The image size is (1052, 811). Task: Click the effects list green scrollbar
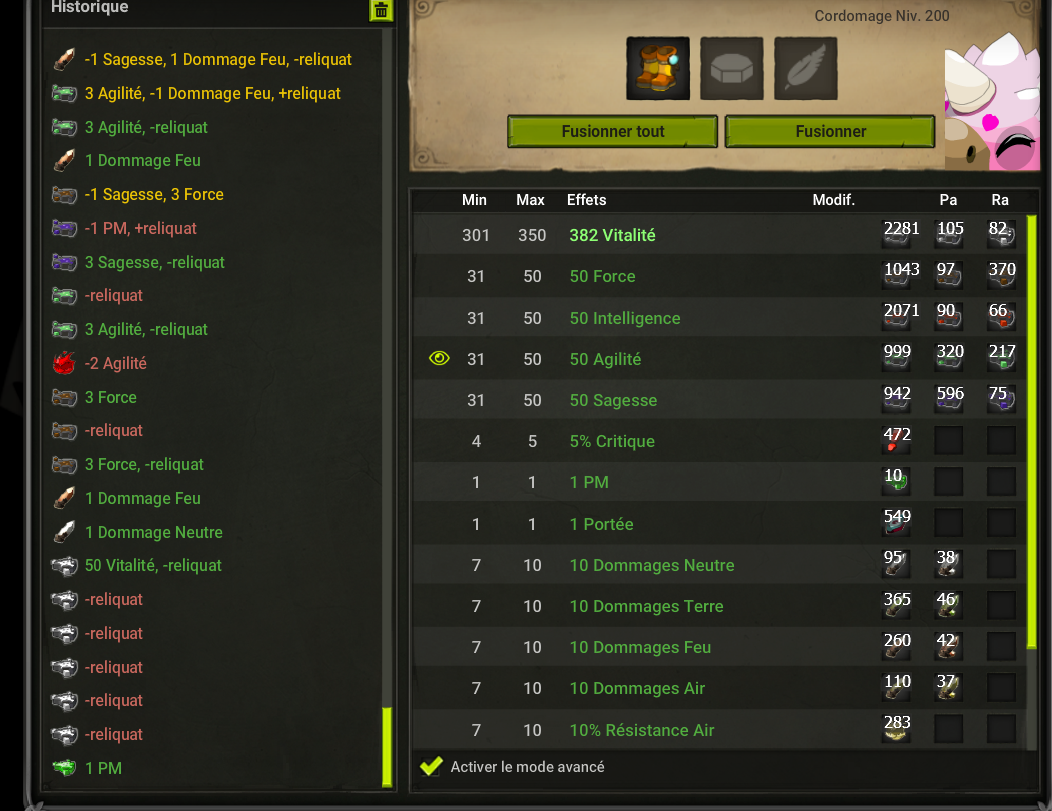click(1032, 431)
